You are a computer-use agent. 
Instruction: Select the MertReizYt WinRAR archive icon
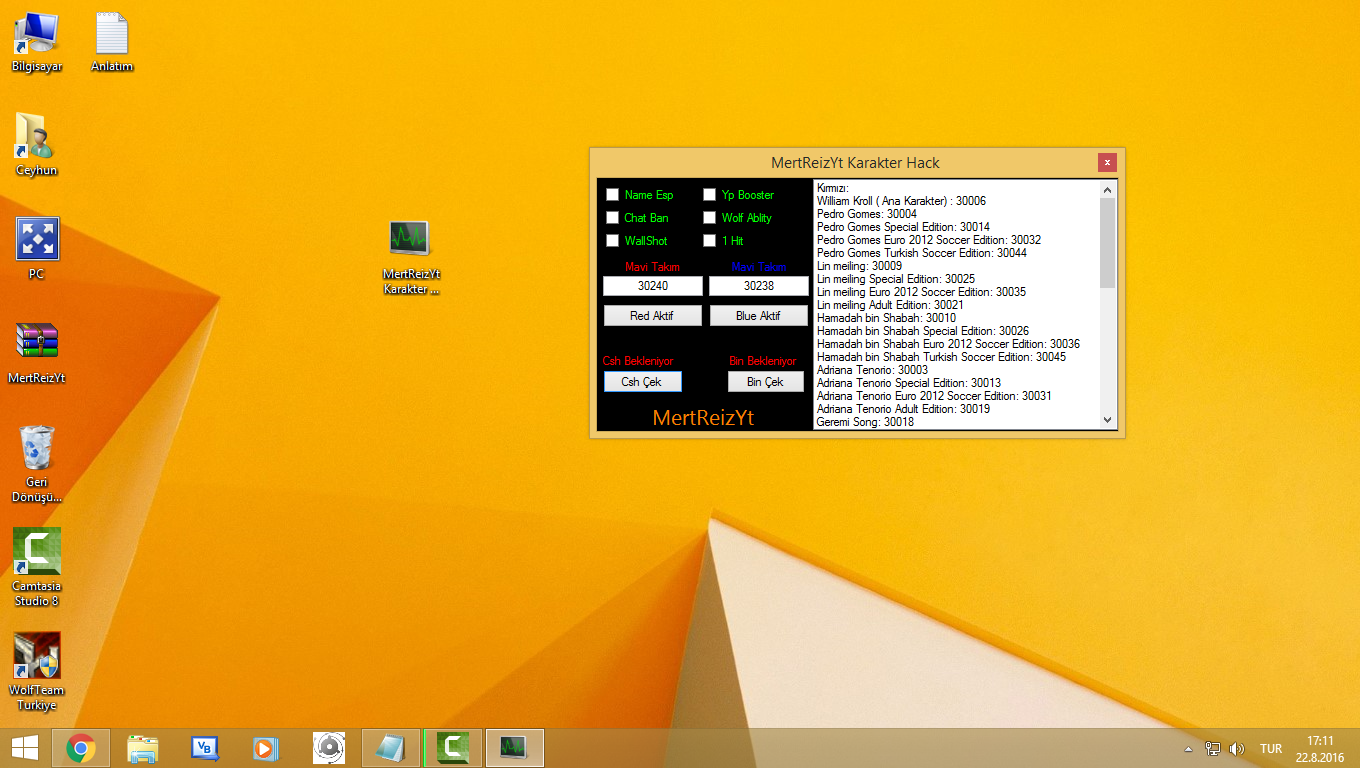[37, 353]
